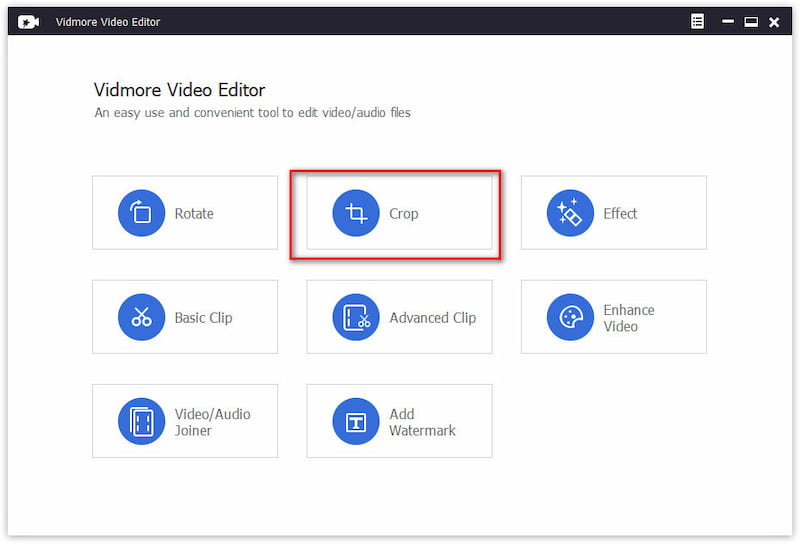Open the menu list icon in title bar
This screenshot has width=800, height=544.
click(697, 22)
